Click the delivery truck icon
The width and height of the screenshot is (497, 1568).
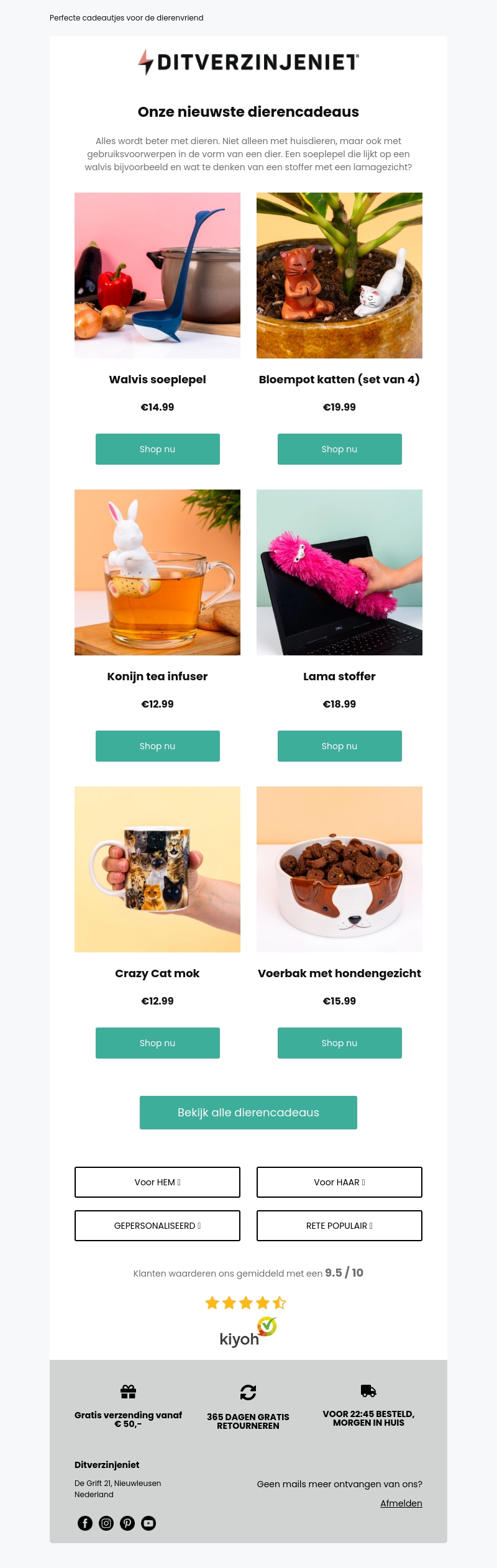(x=368, y=1390)
